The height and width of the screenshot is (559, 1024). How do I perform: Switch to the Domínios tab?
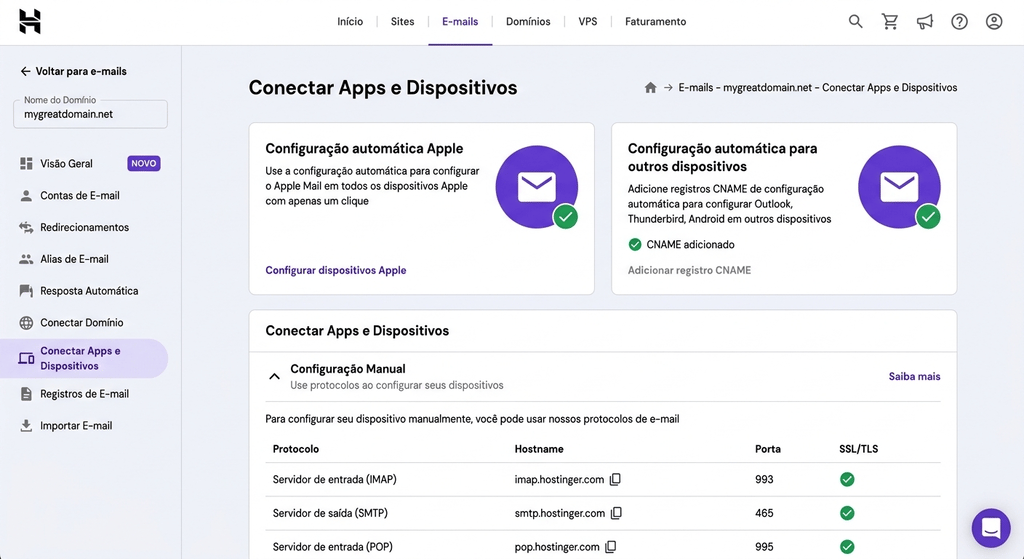coord(528,22)
